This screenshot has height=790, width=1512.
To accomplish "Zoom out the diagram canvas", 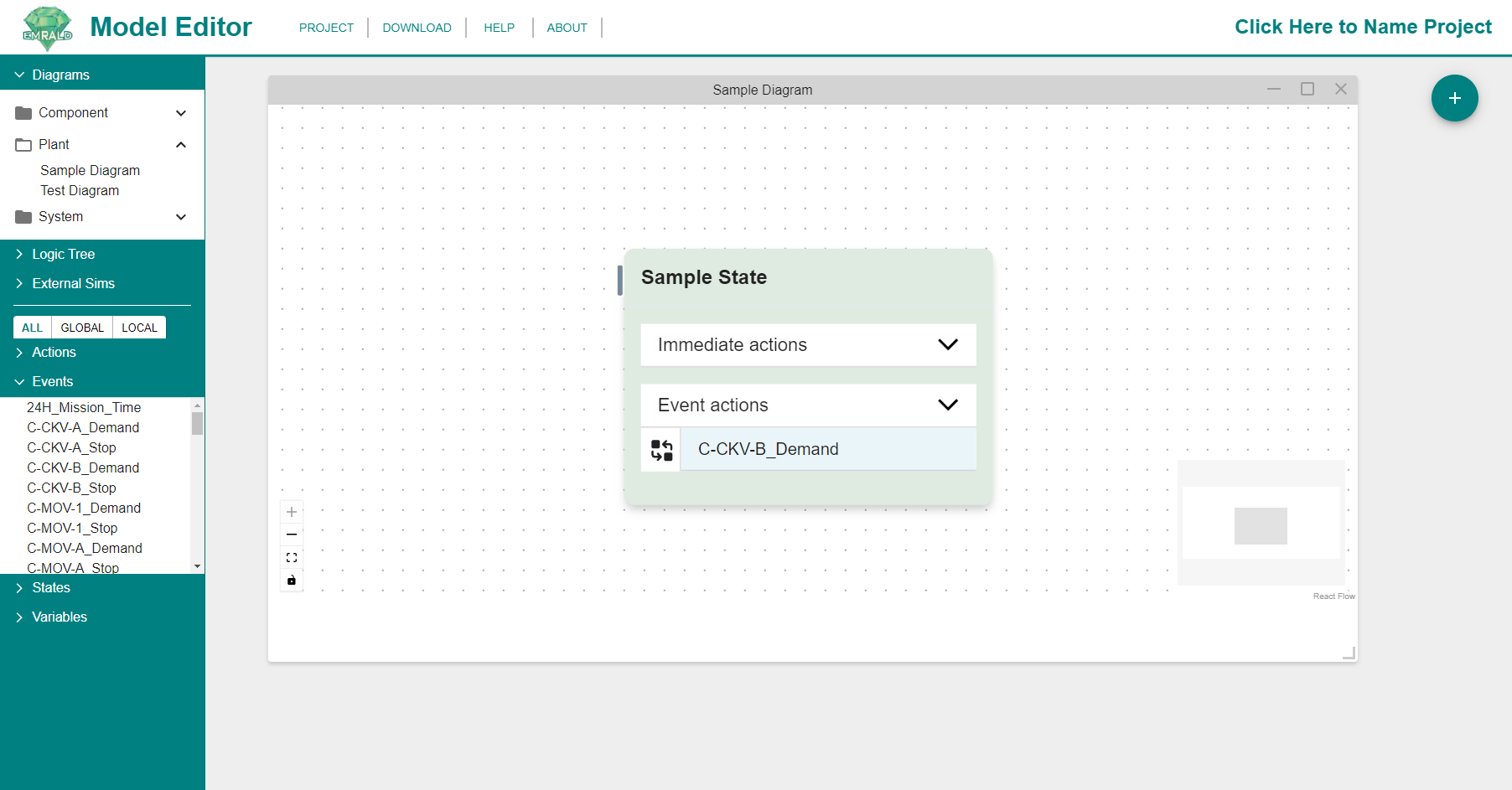I will (292, 534).
